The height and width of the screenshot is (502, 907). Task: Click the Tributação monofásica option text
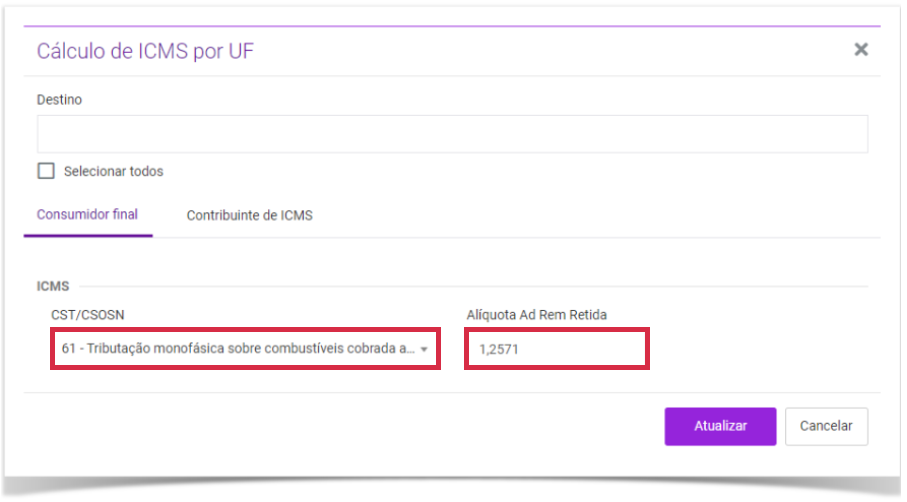tap(238, 348)
